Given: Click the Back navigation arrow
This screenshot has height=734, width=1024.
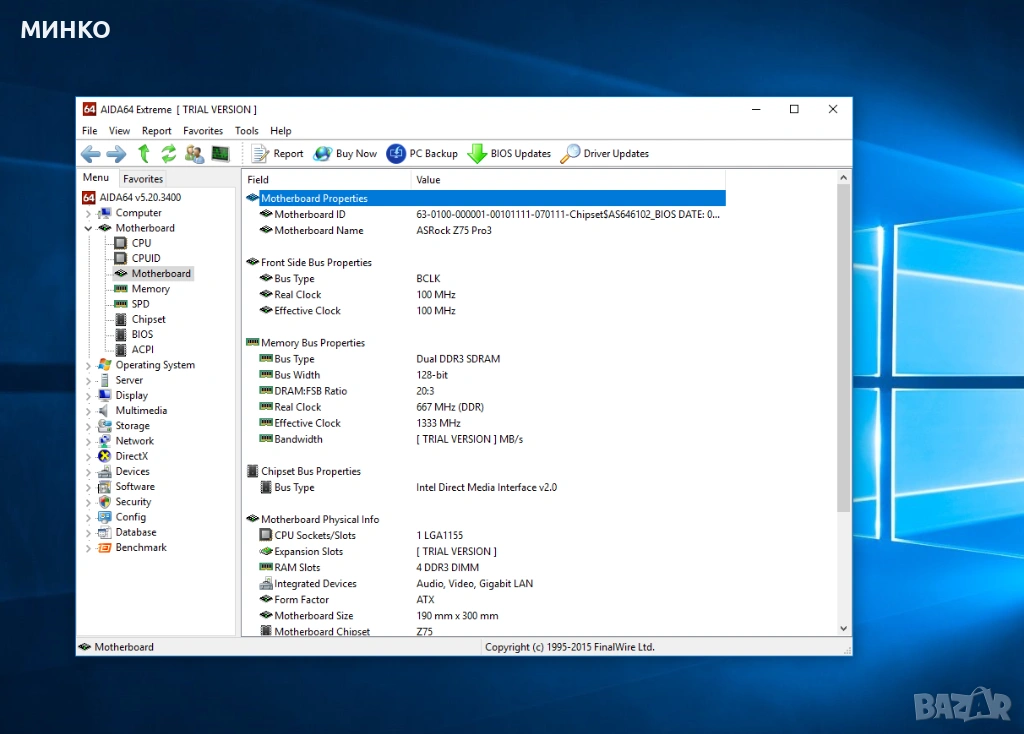Looking at the screenshot, I should tap(91, 154).
